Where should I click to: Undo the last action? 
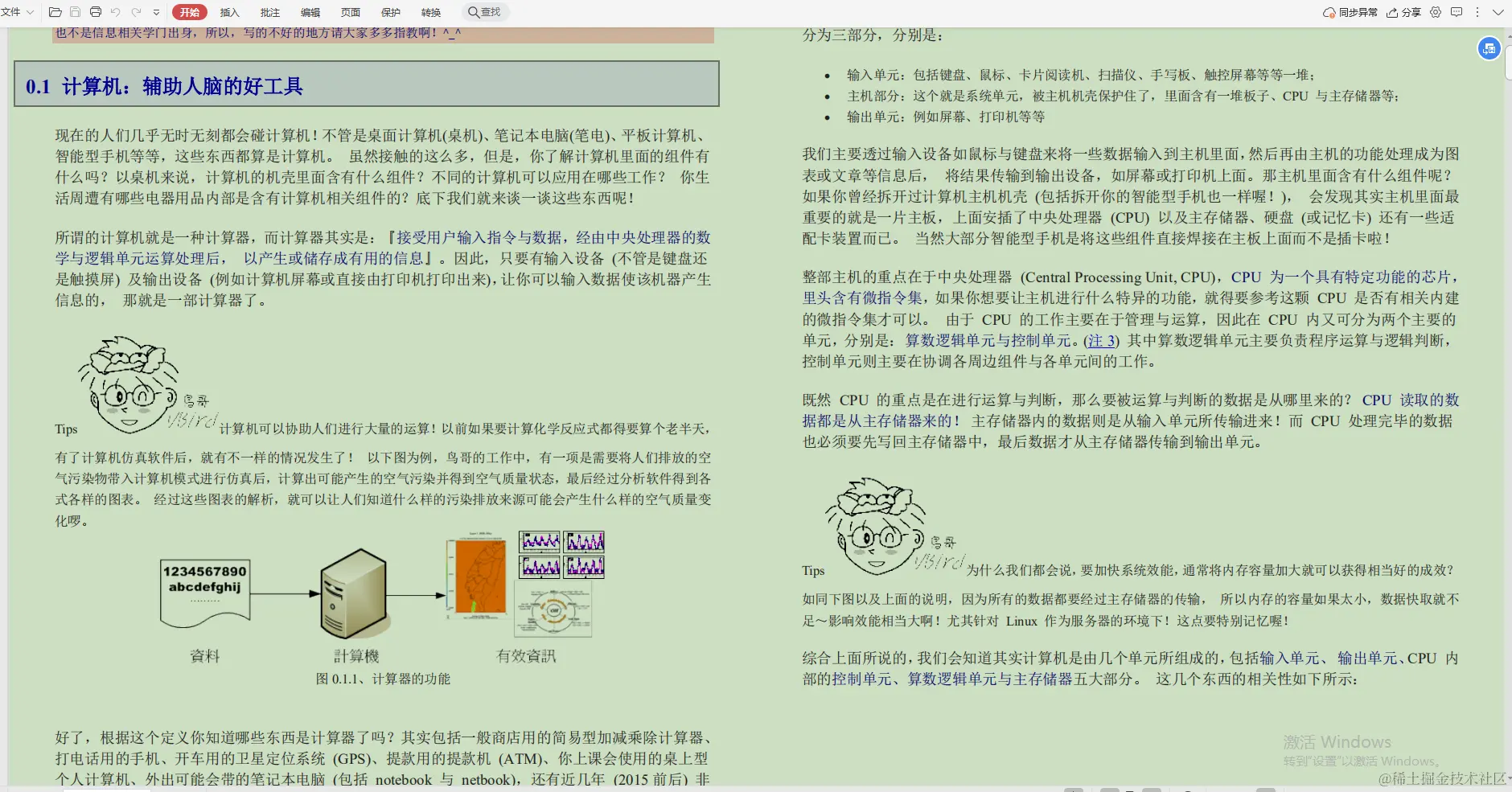pyautogui.click(x=116, y=11)
